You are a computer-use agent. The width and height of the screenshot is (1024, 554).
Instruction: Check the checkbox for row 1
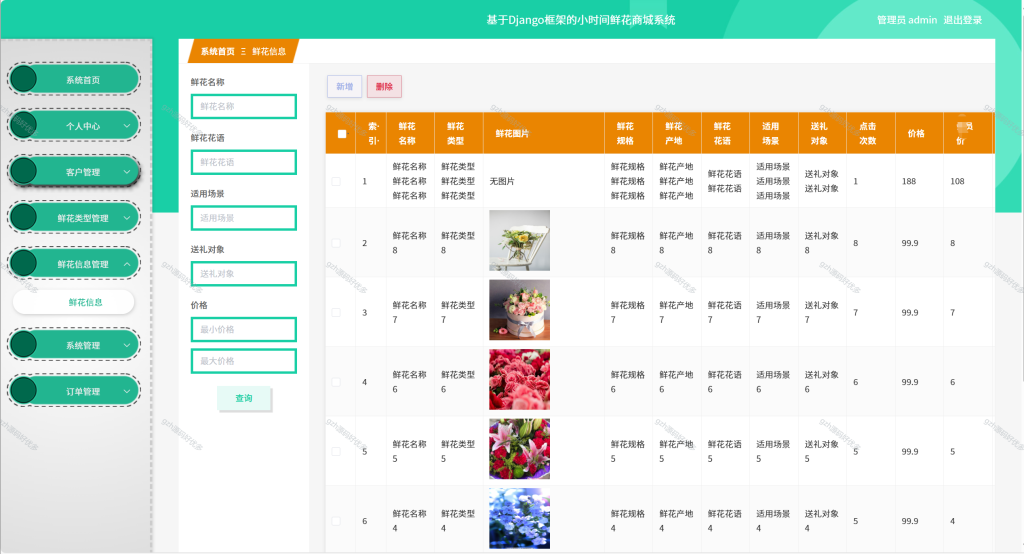[x=336, y=181]
